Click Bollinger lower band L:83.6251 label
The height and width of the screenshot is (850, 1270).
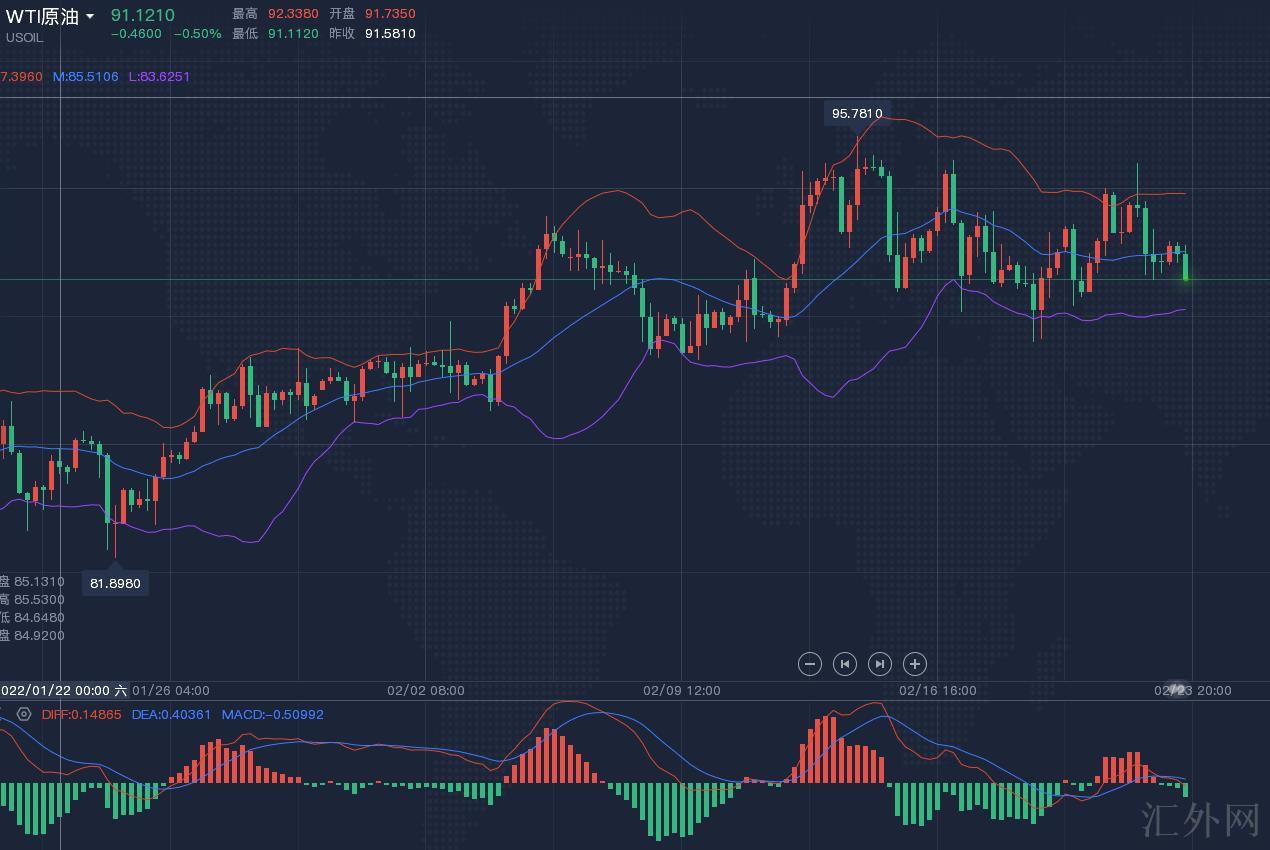pos(159,76)
